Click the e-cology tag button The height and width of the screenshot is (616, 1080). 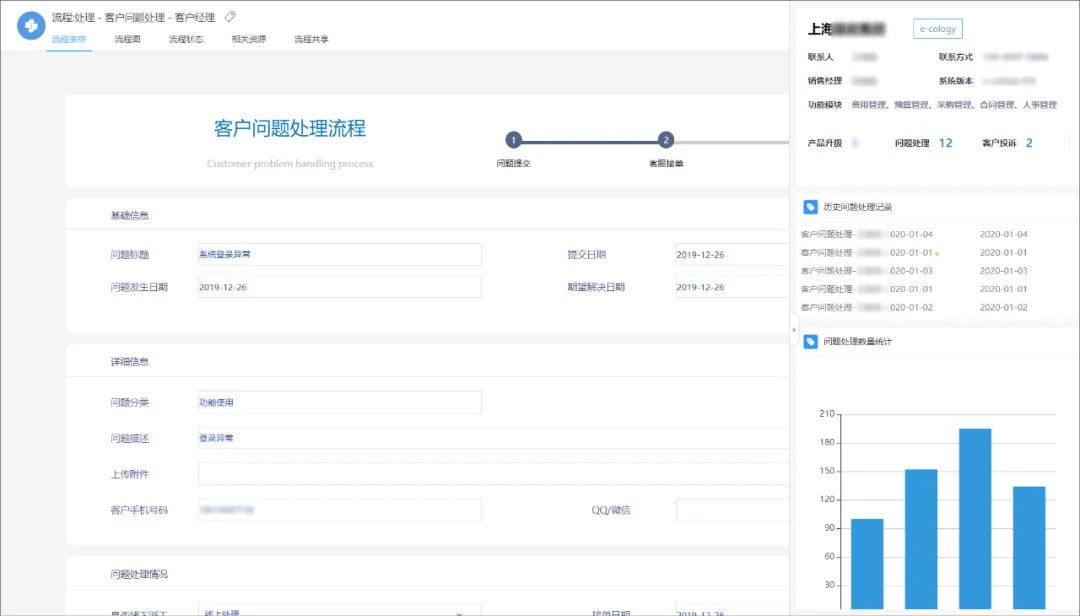tap(937, 29)
